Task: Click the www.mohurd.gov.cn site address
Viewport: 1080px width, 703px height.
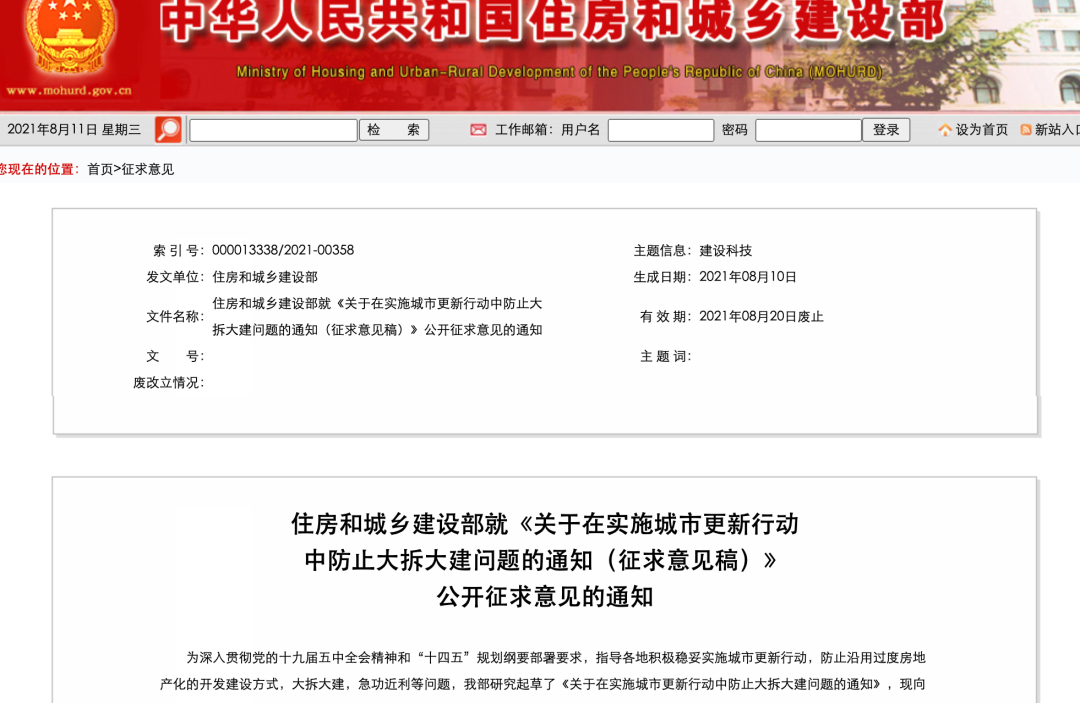Action: (x=69, y=90)
